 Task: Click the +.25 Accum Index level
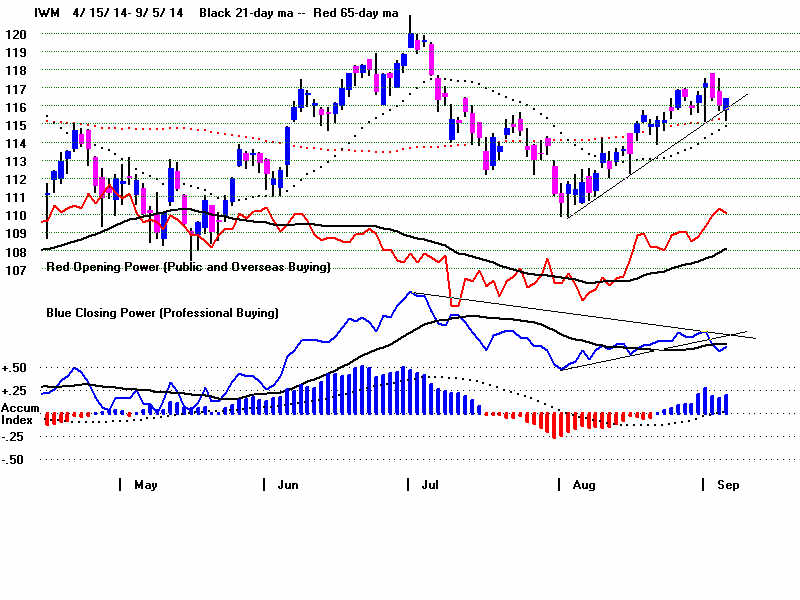[x=14, y=391]
